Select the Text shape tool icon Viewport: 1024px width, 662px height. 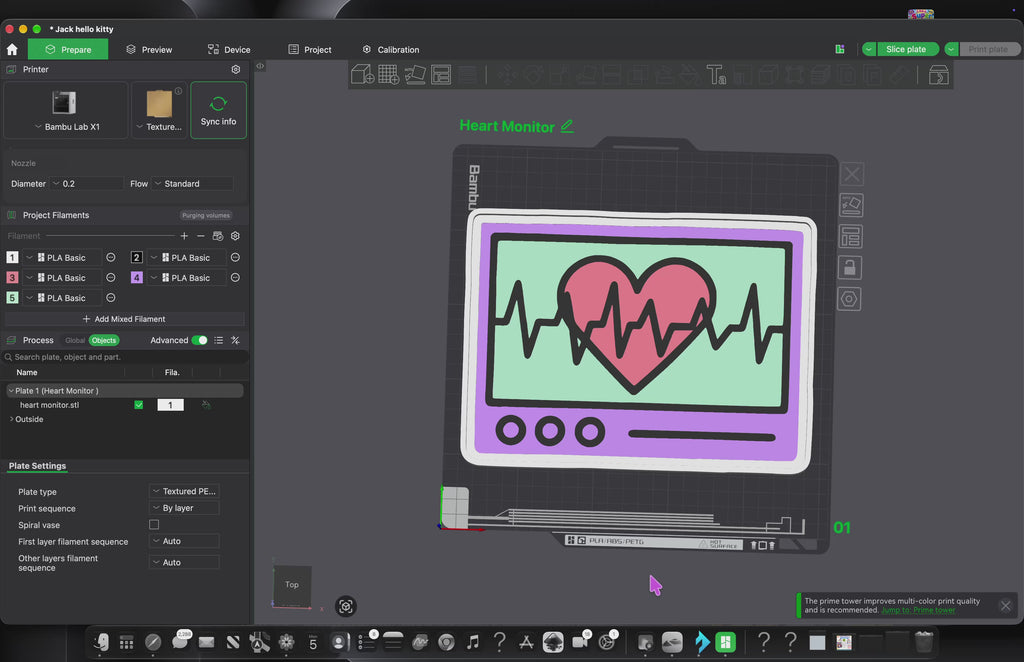pos(716,75)
